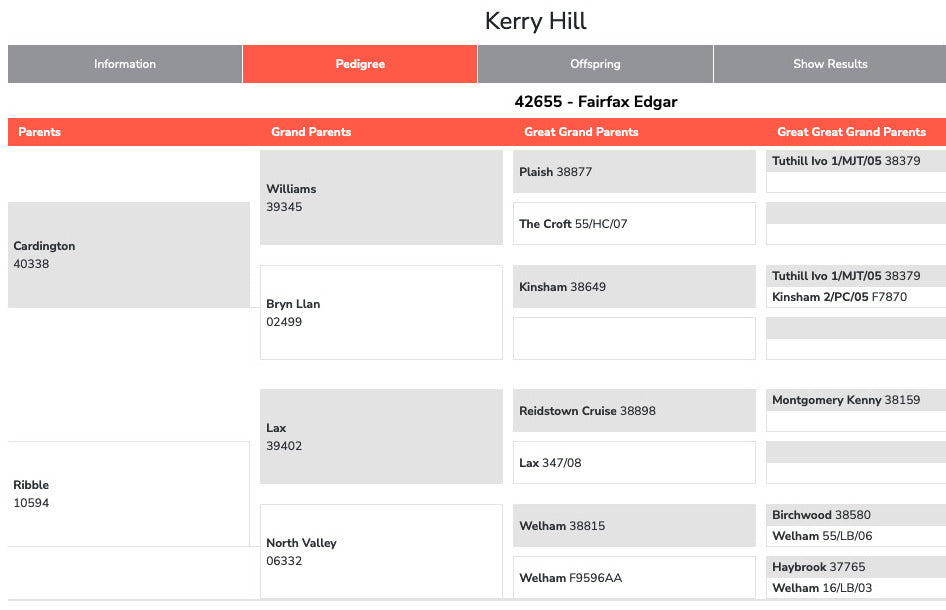Viewport: 946px width, 610px height.
Task: Click Welham F9596AA entry
Action: pos(570,578)
